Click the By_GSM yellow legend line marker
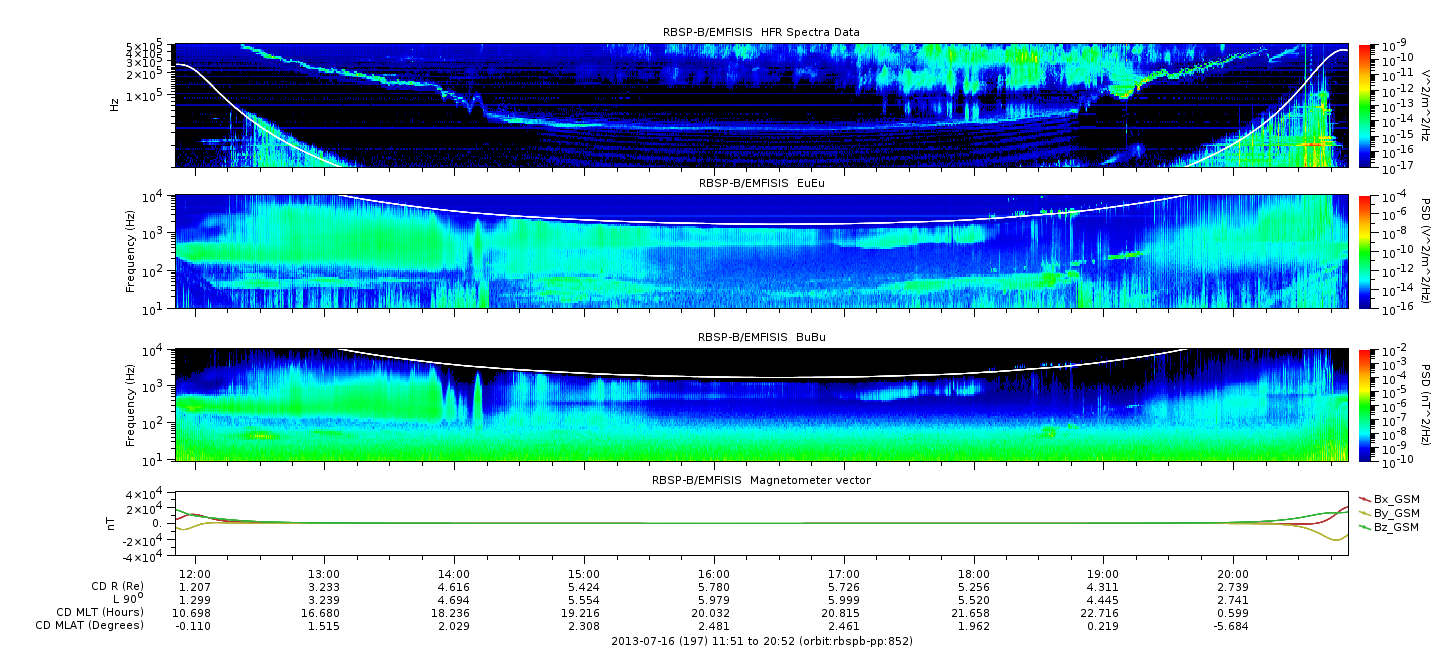1447x658 pixels. [1364, 512]
